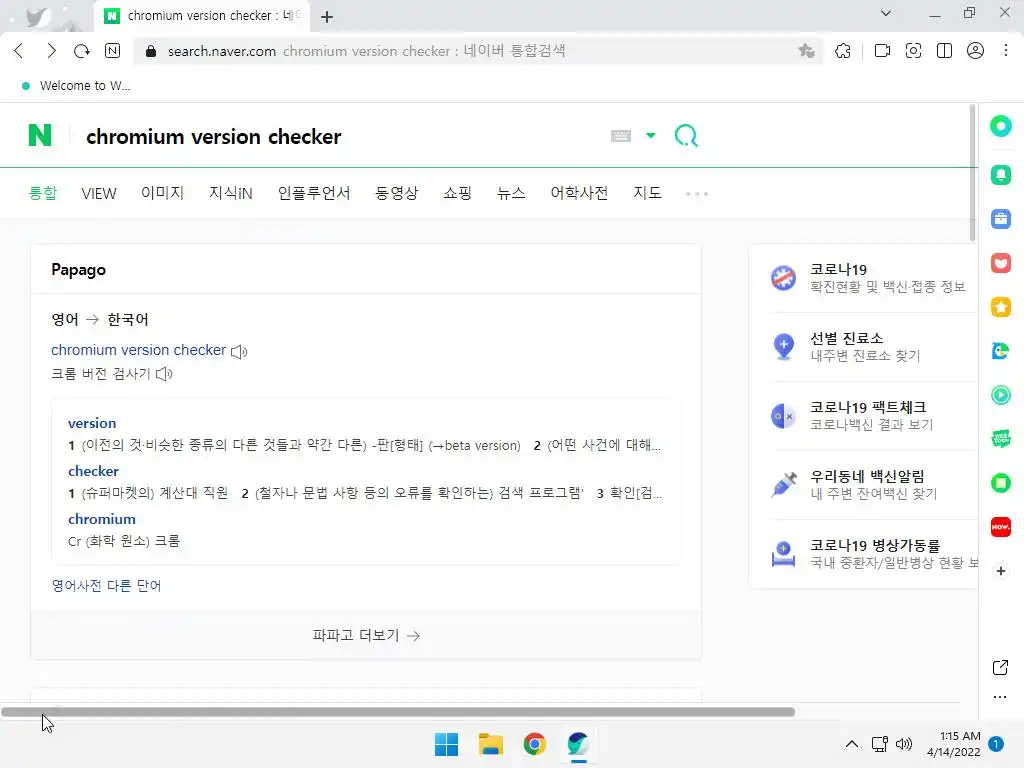Click the horizontal page scrollbar

tap(398, 712)
